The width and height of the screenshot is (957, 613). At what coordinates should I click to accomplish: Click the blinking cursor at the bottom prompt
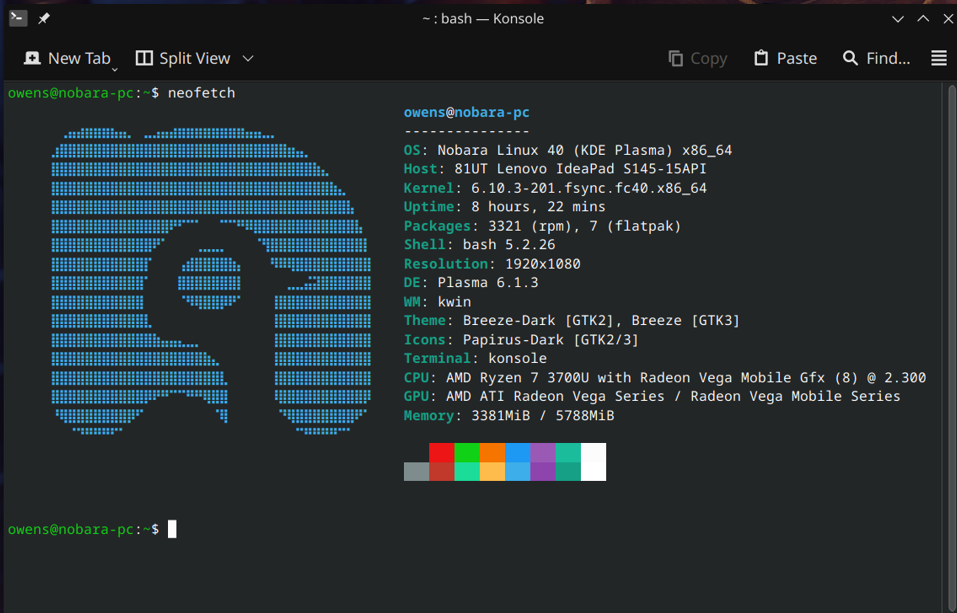[172, 529]
